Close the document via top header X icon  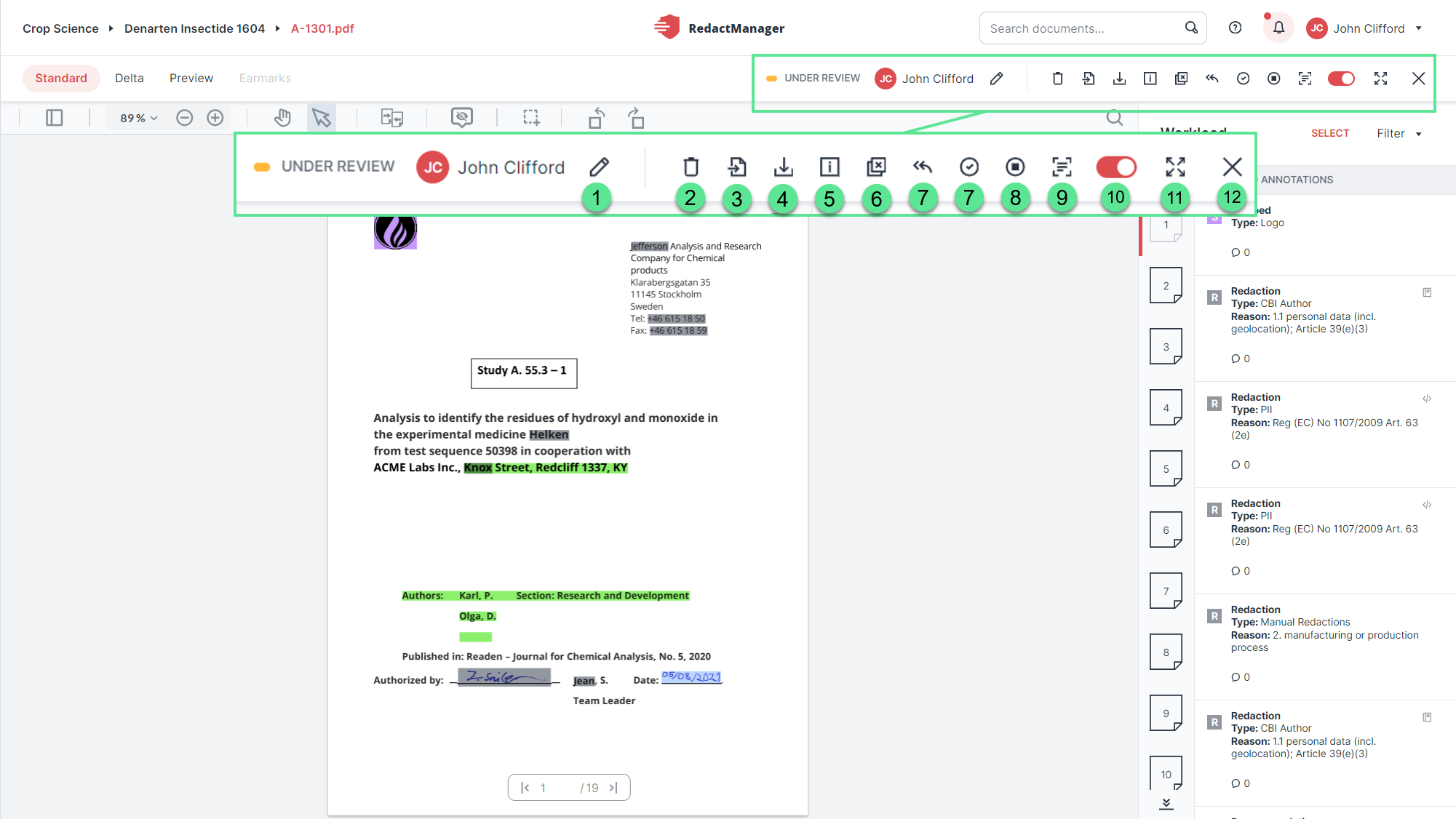click(1419, 79)
